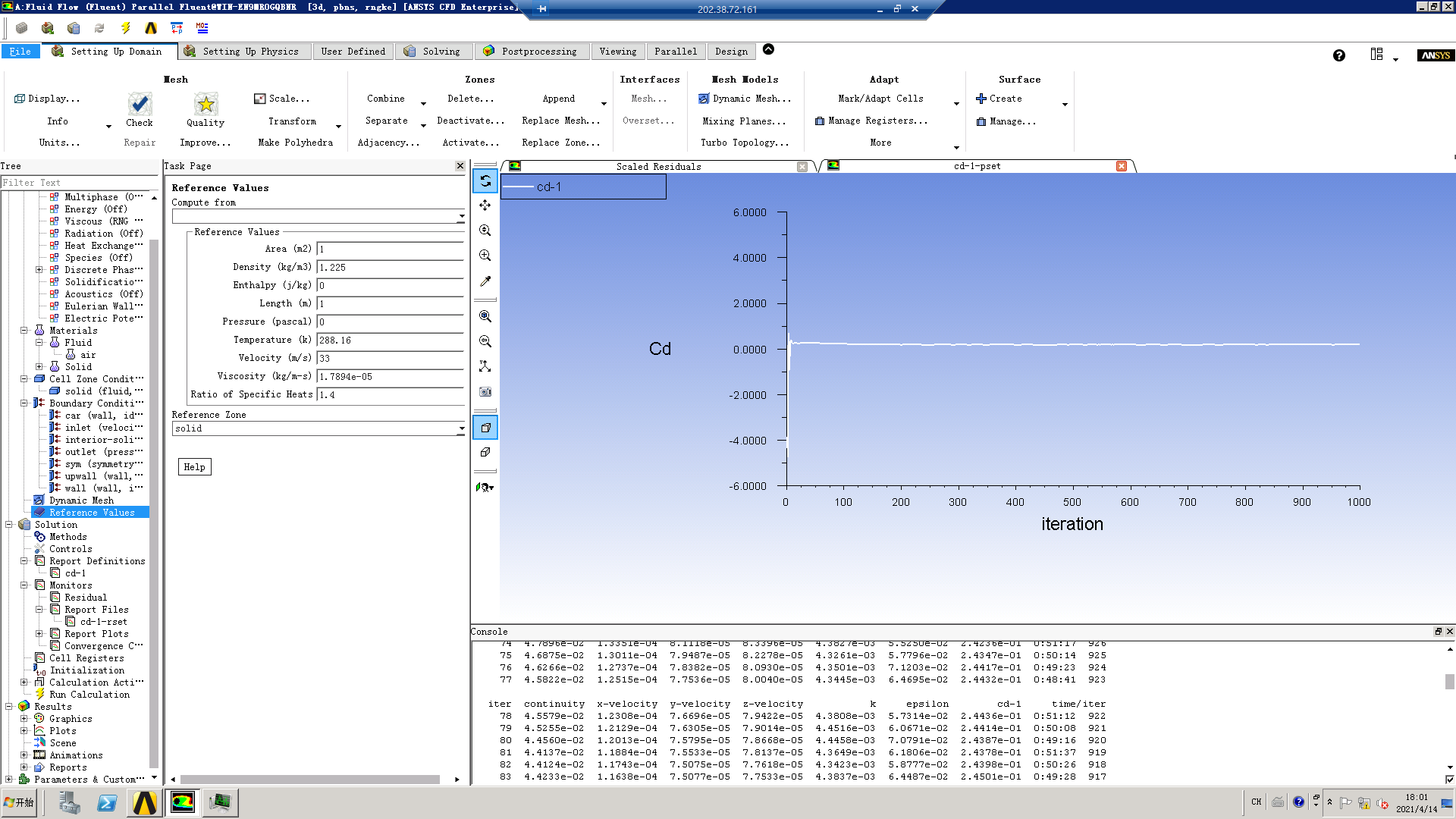
Task: Click the Fit to Window icon
Action: click(x=485, y=316)
